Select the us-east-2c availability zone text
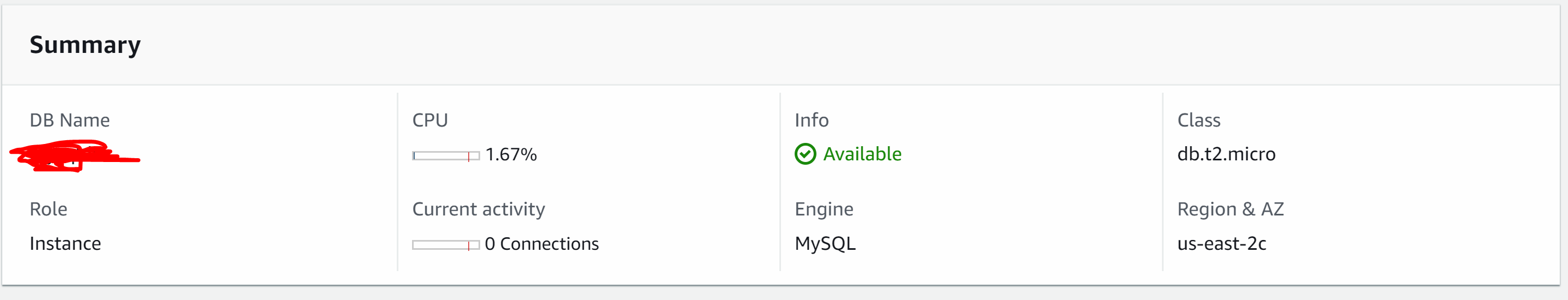 coord(1222,244)
